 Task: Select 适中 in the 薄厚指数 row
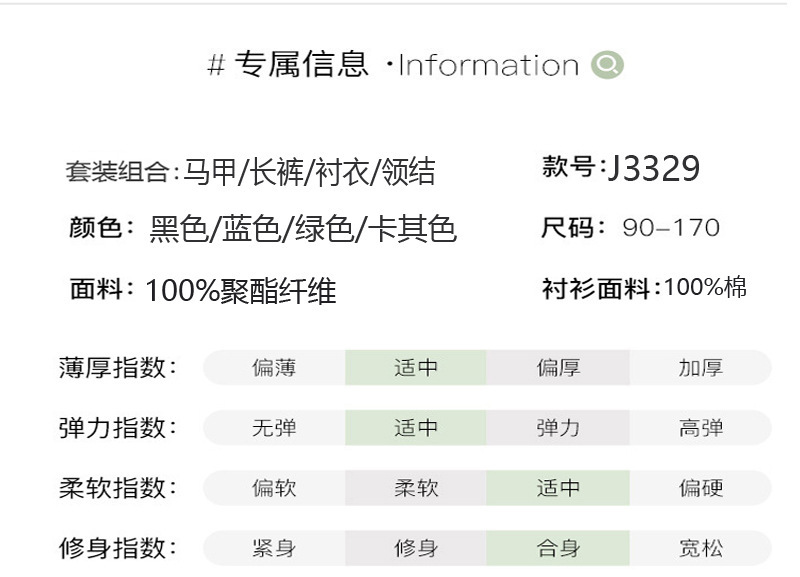coord(416,368)
